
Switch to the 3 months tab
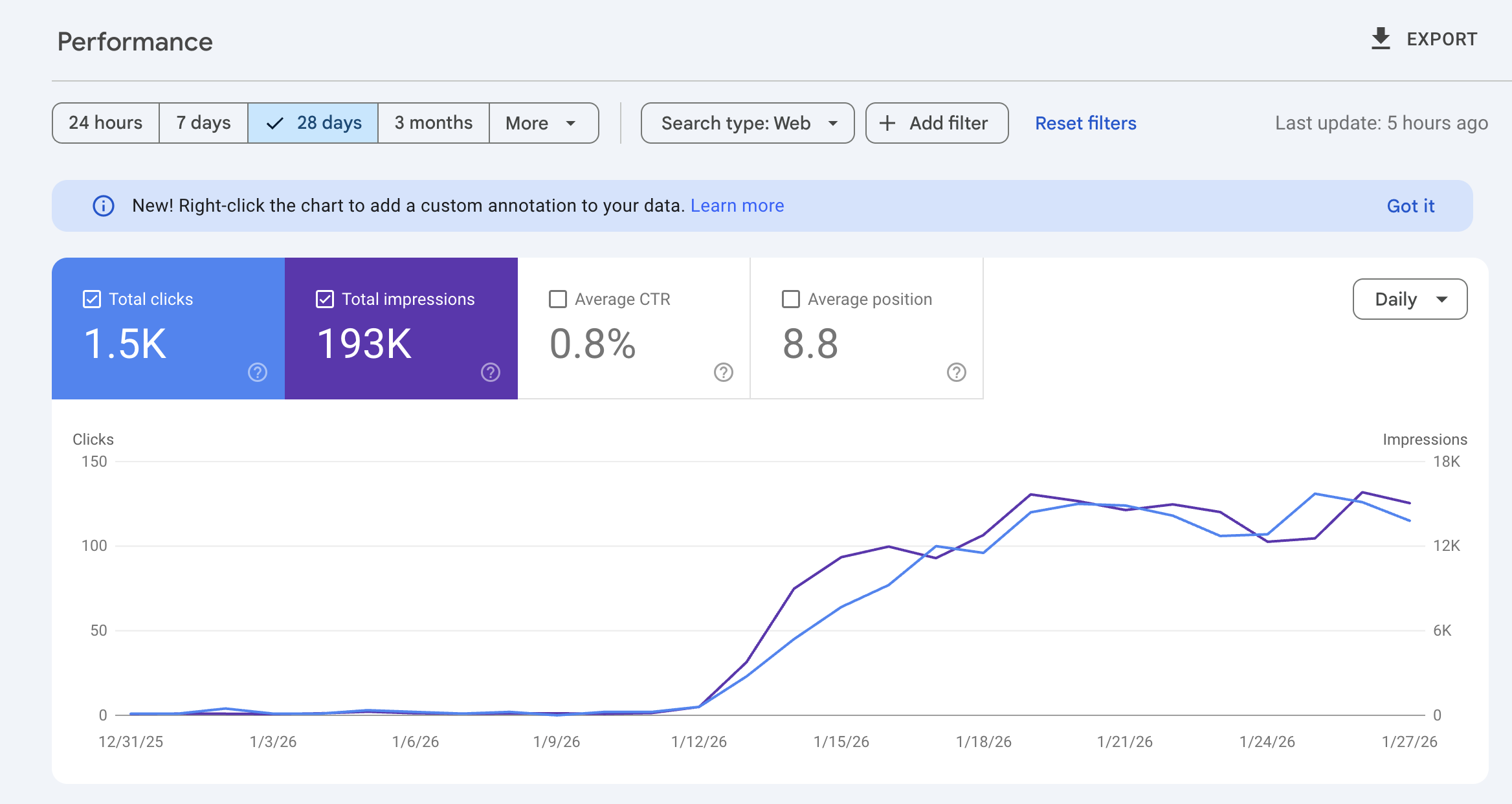coord(432,123)
